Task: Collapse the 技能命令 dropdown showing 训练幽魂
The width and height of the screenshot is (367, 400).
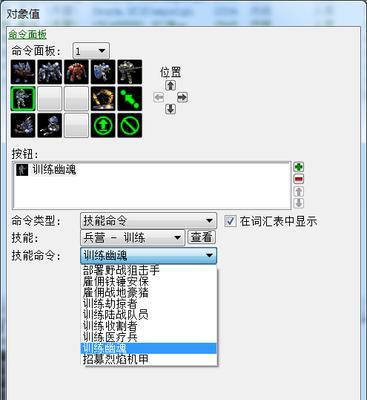Action: [x=148, y=256]
